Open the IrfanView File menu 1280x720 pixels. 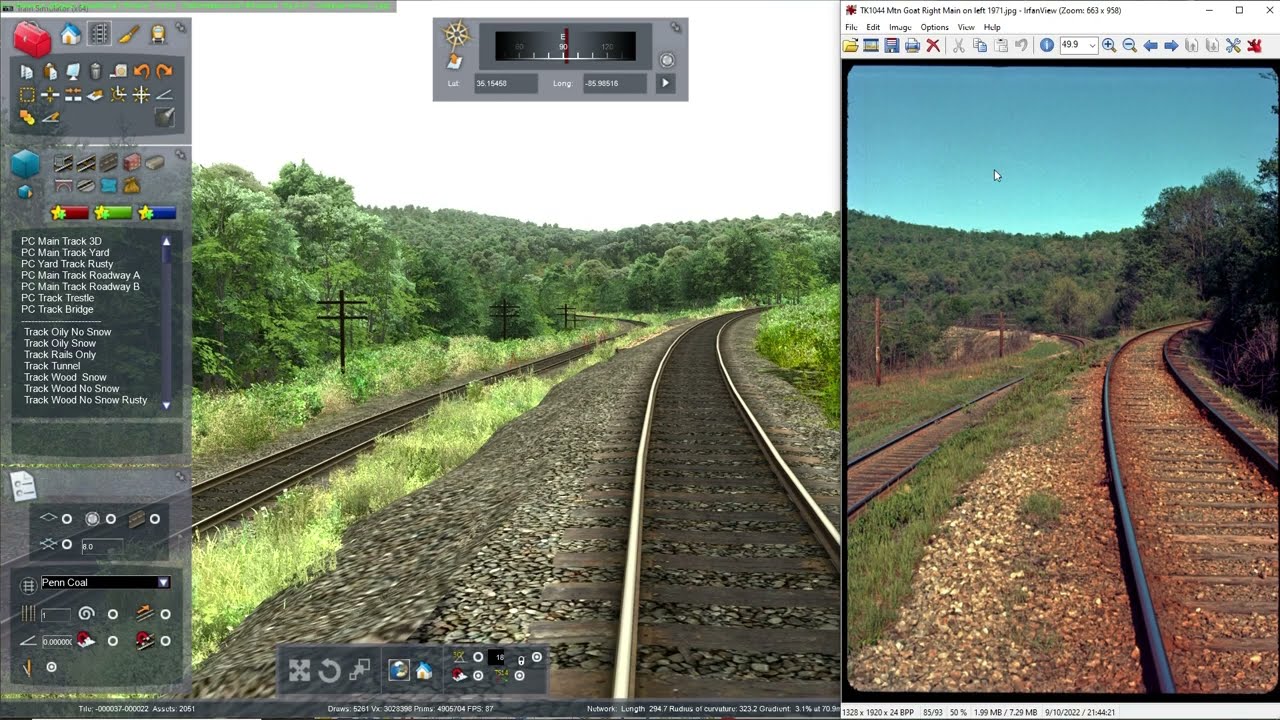click(x=851, y=27)
